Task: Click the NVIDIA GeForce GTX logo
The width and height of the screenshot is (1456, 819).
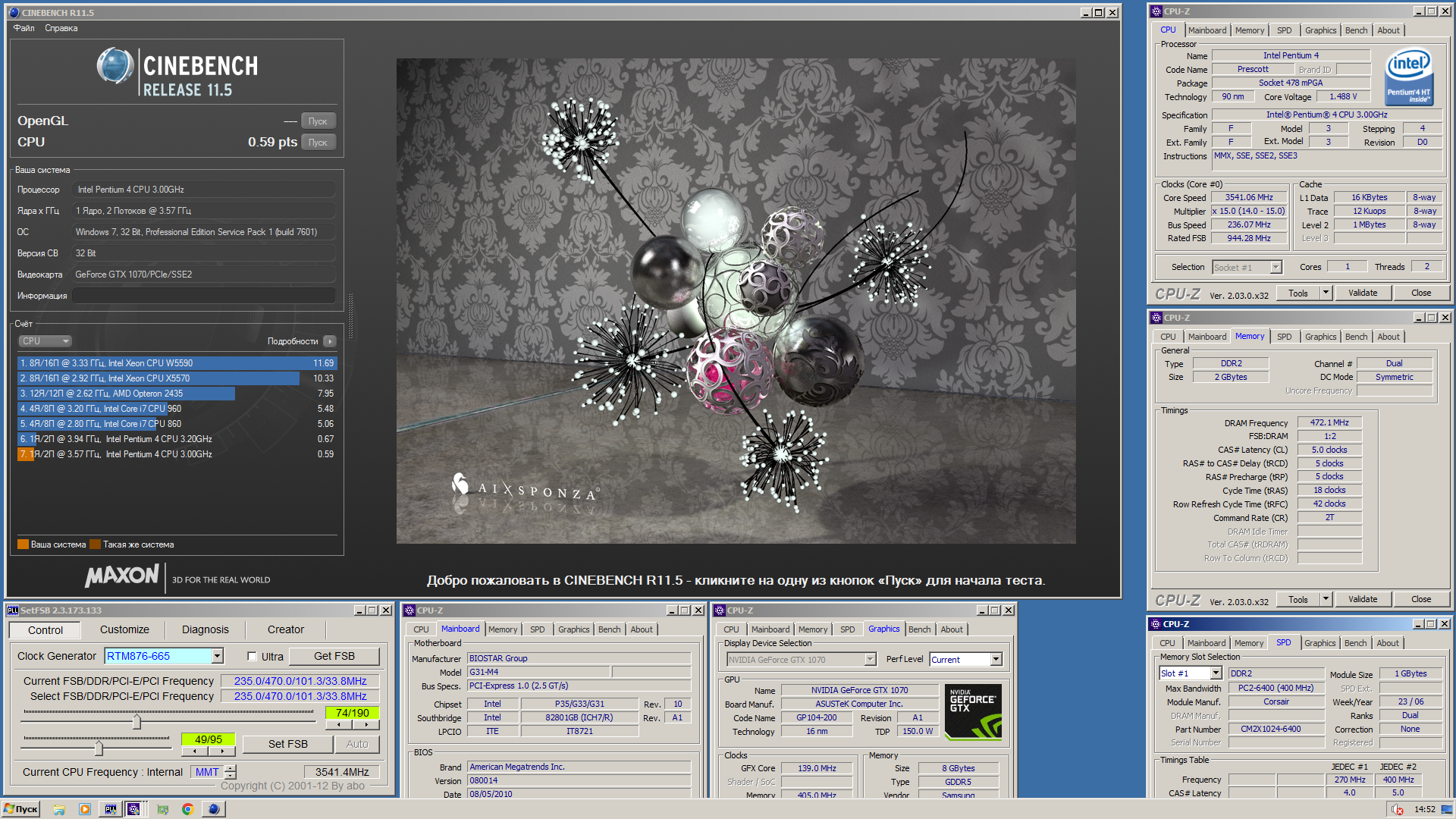Action: pyautogui.click(x=974, y=711)
